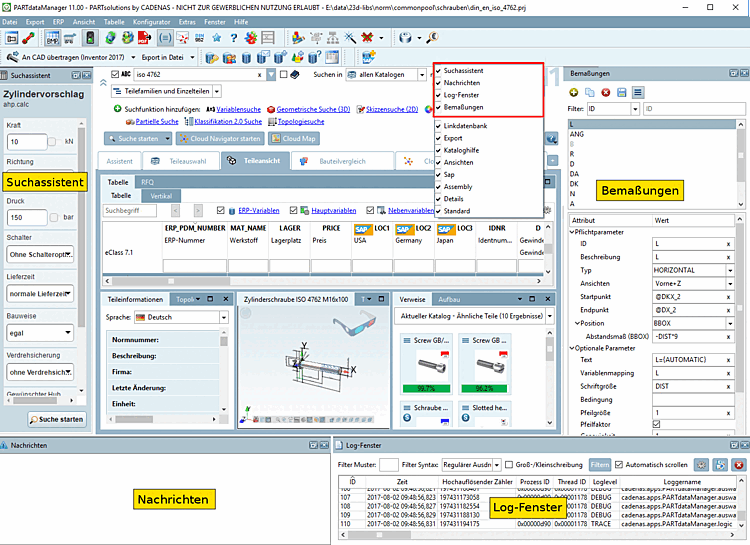The width and height of the screenshot is (750, 545).
Task: Click the BMP preview toolbar icon
Action: (53, 37)
